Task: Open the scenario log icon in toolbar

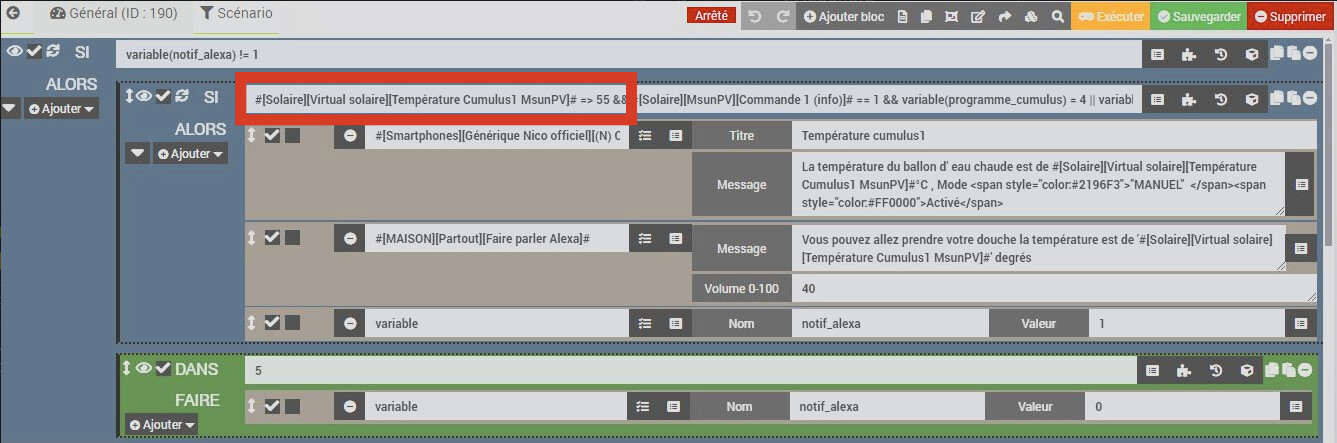Action: [903, 16]
